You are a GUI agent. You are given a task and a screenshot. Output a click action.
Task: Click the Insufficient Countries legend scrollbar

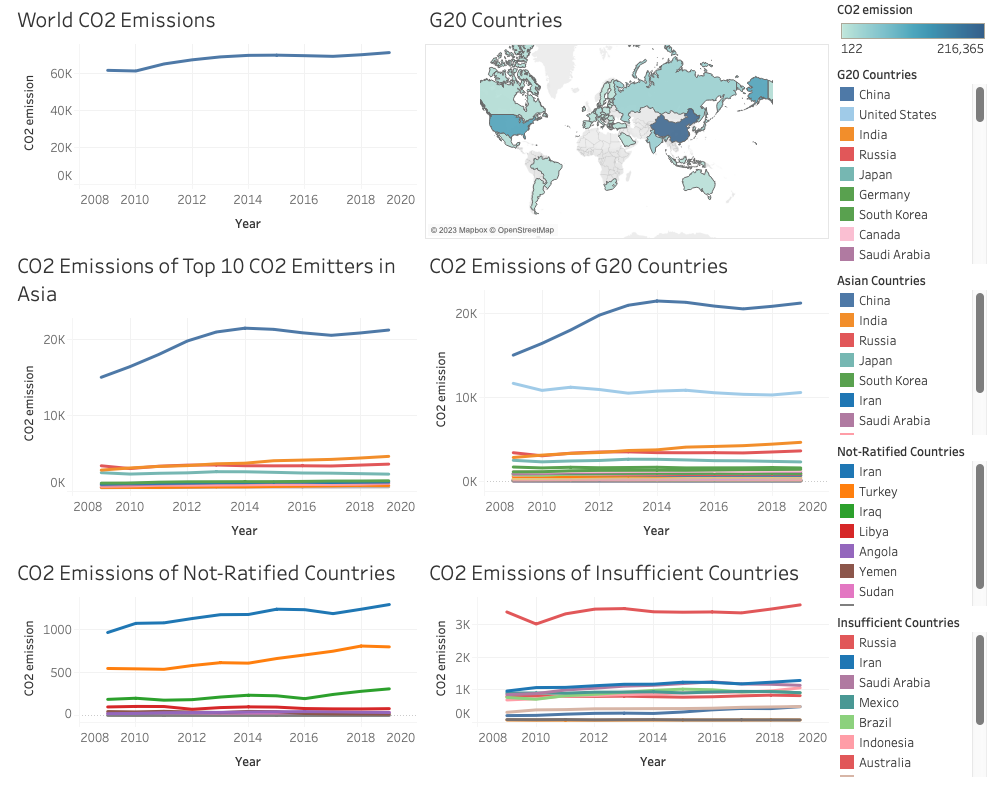(x=979, y=680)
